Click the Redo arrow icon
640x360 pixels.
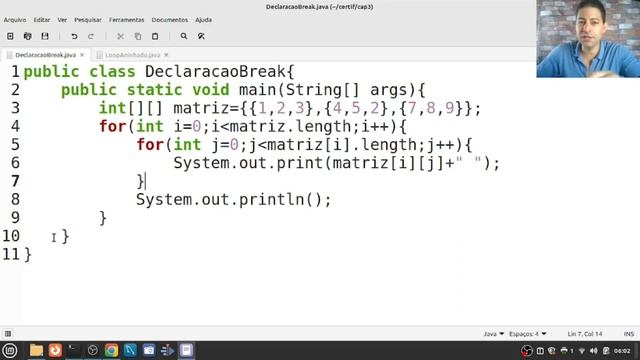(91, 36)
